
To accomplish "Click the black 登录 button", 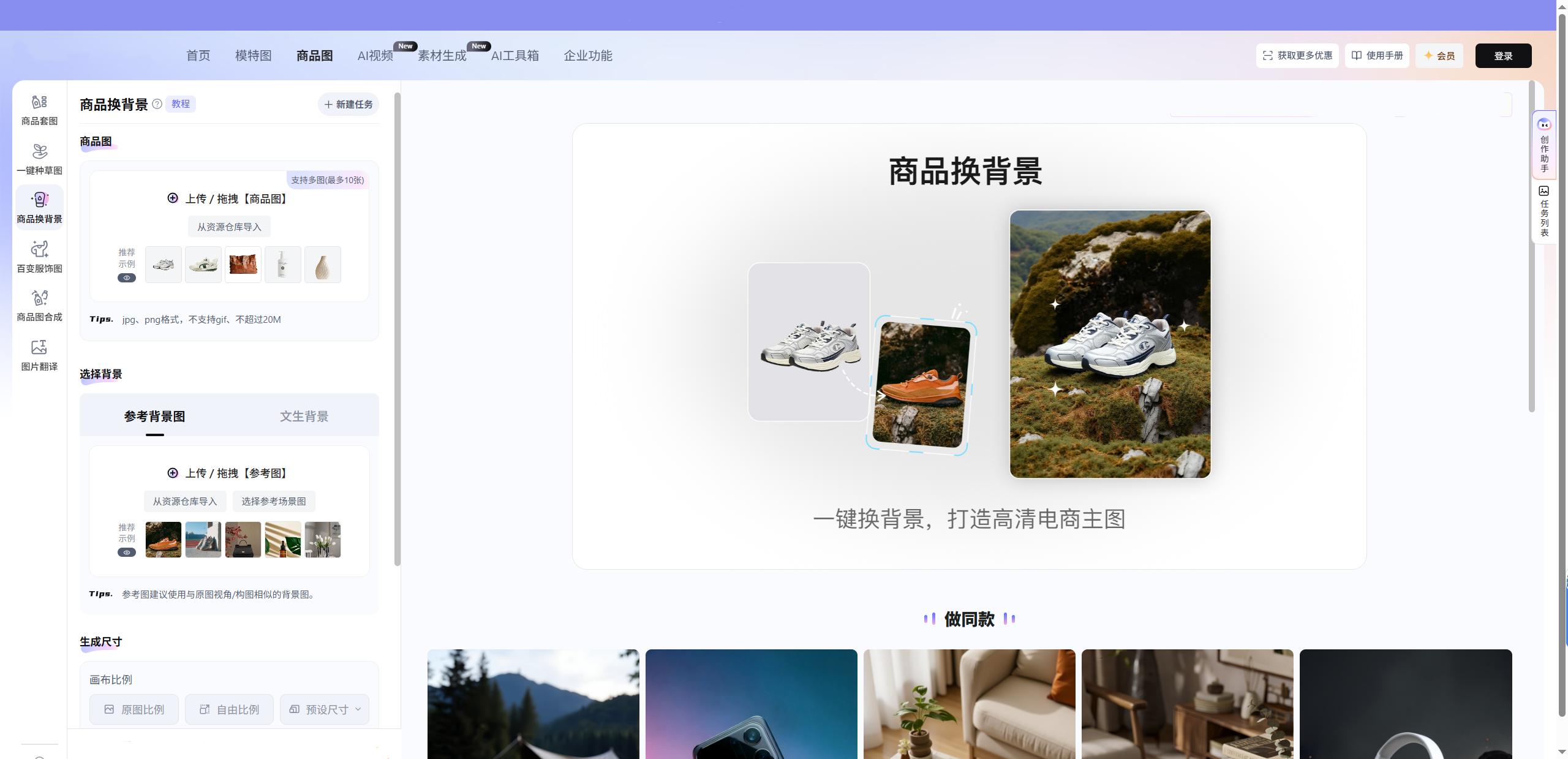I will point(1503,56).
